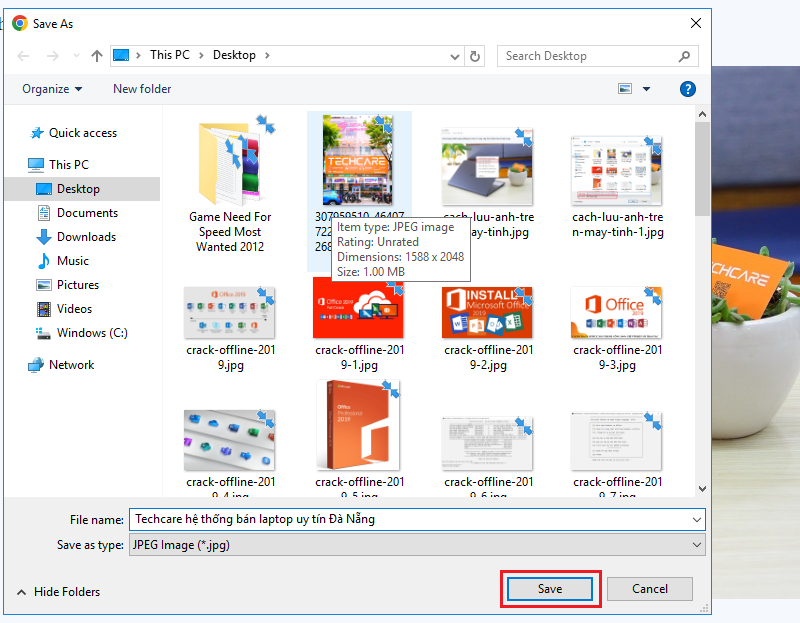This screenshot has height=623, width=800.
Task: Open the Downloads folder in sidebar
Action: point(86,237)
